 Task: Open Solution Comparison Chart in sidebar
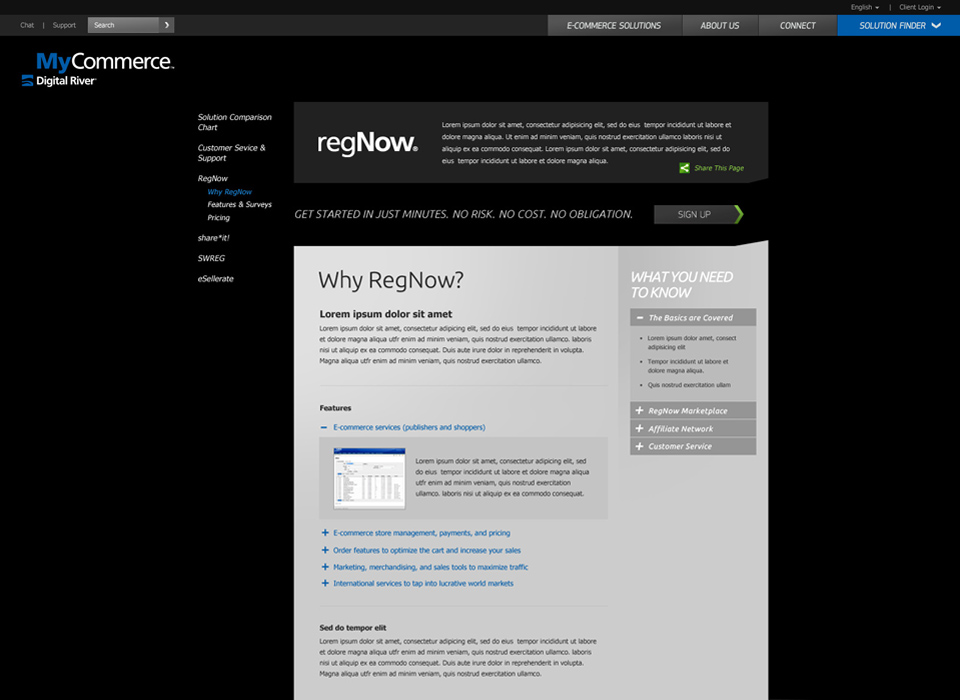[x=234, y=122]
